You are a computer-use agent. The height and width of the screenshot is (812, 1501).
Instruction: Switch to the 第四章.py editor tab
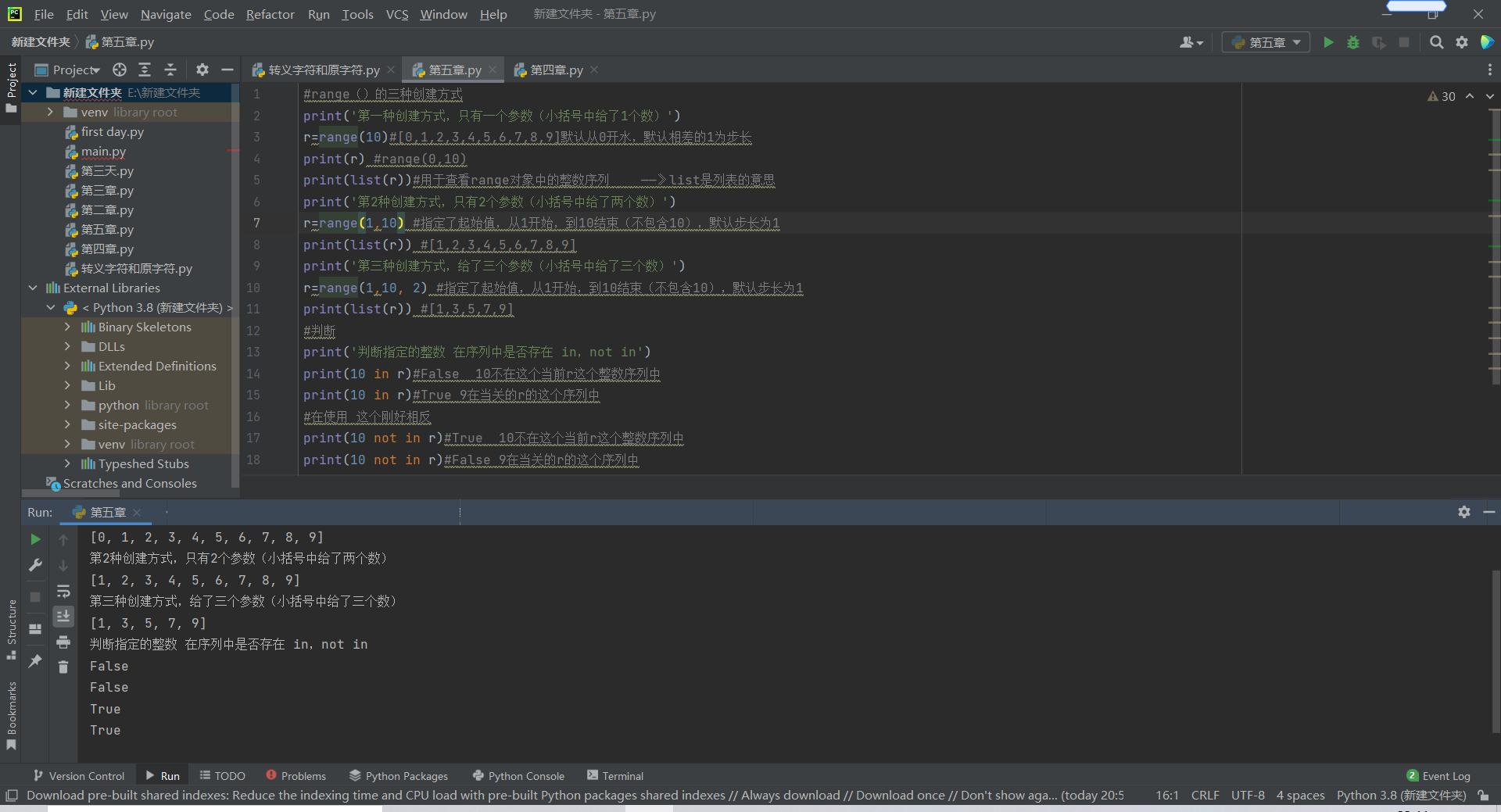pos(555,70)
